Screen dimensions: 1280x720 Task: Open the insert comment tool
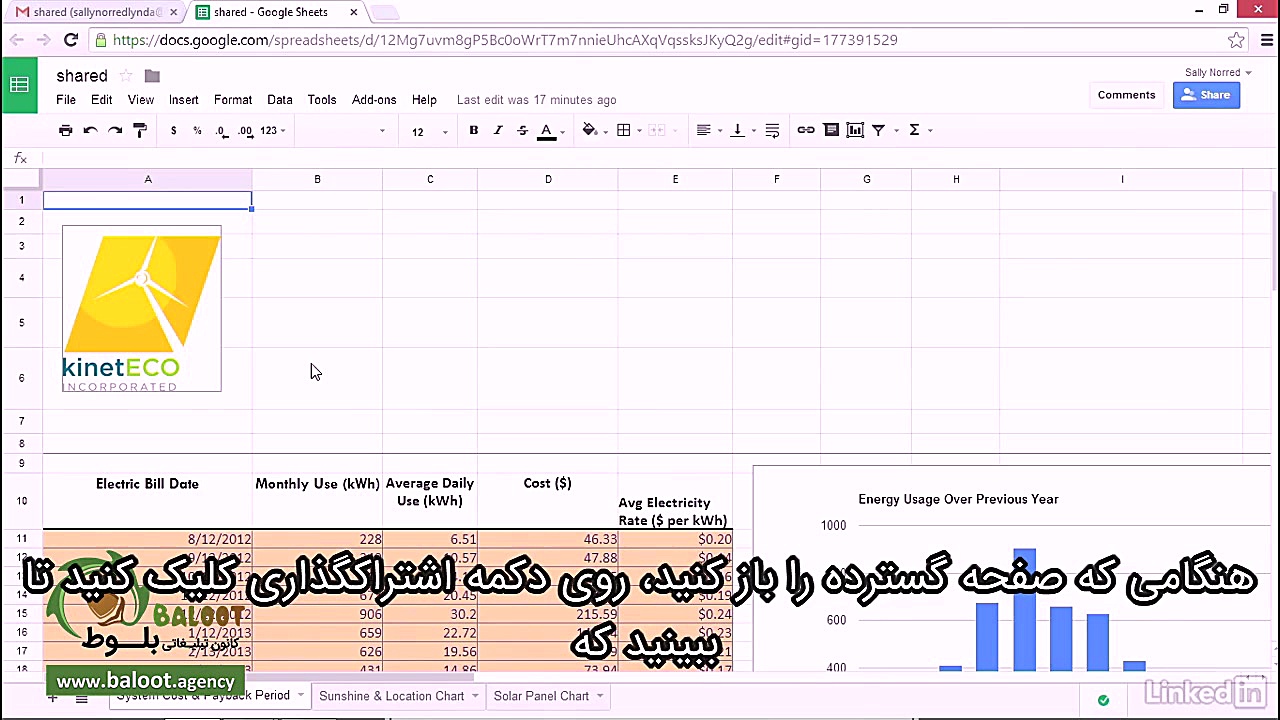pyautogui.click(x=831, y=130)
